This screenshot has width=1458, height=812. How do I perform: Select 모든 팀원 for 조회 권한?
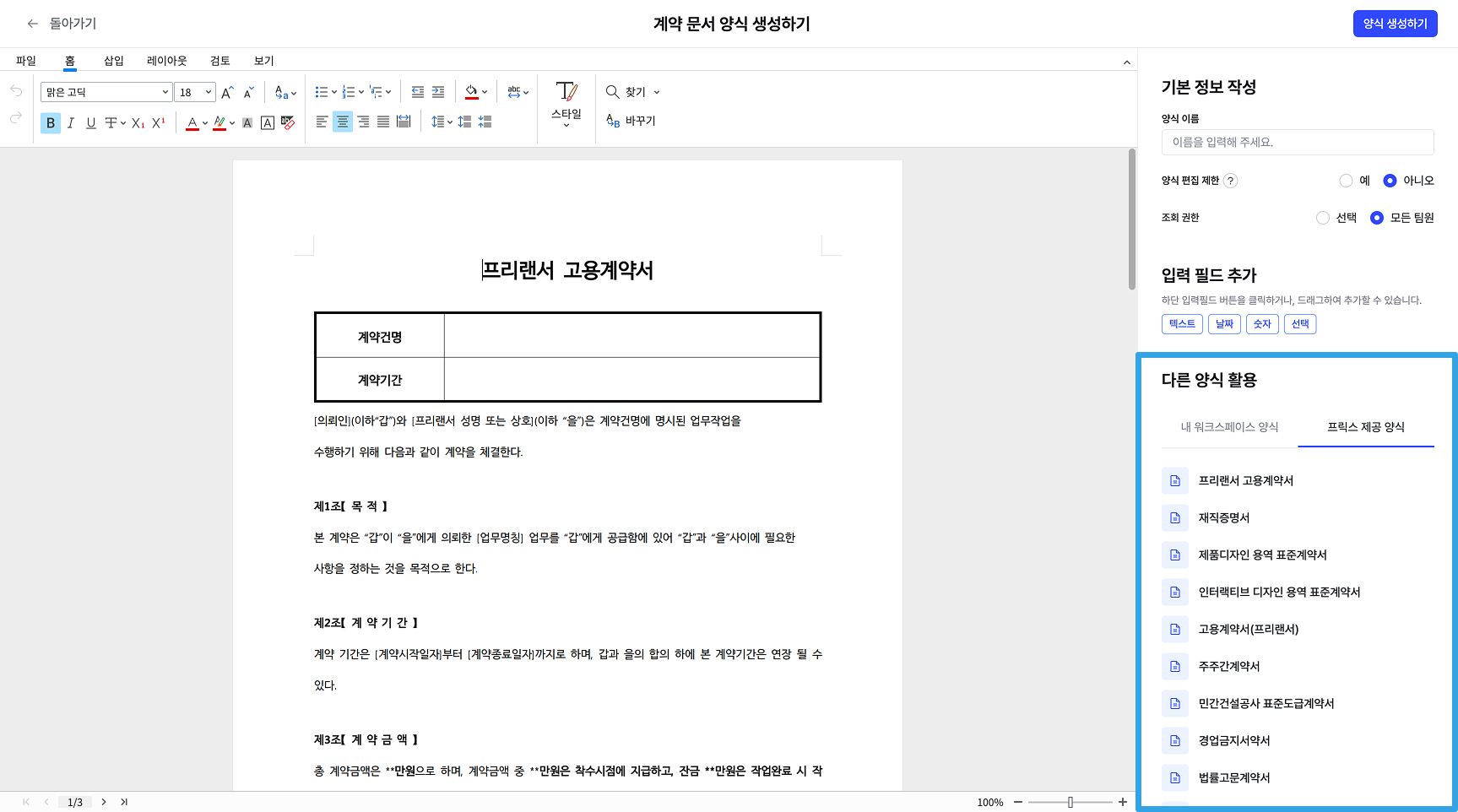click(x=1377, y=218)
